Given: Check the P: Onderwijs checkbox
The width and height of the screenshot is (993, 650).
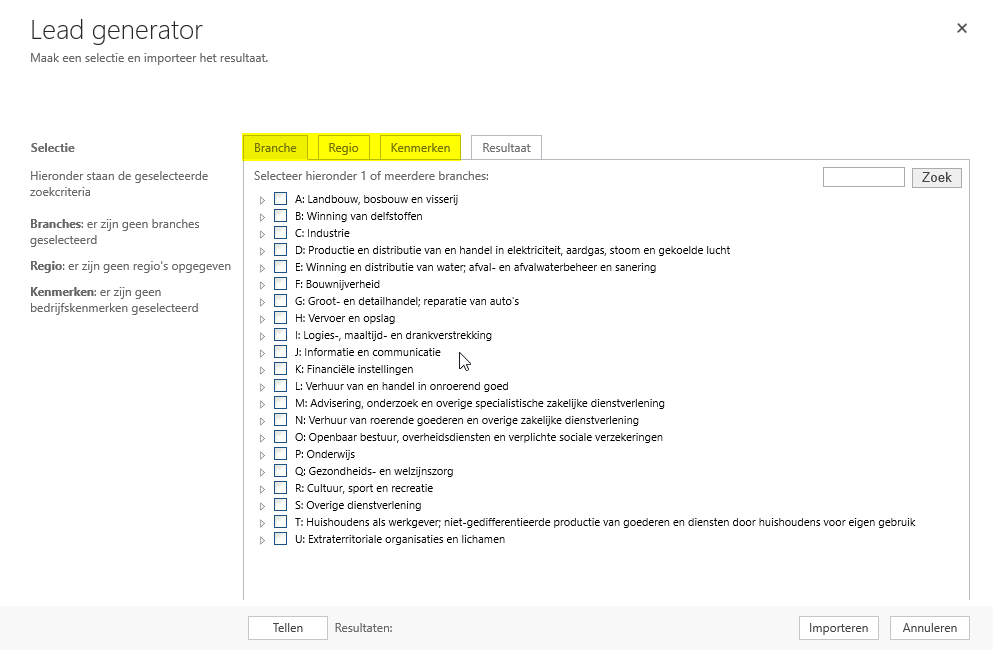Looking at the screenshot, I should (281, 454).
